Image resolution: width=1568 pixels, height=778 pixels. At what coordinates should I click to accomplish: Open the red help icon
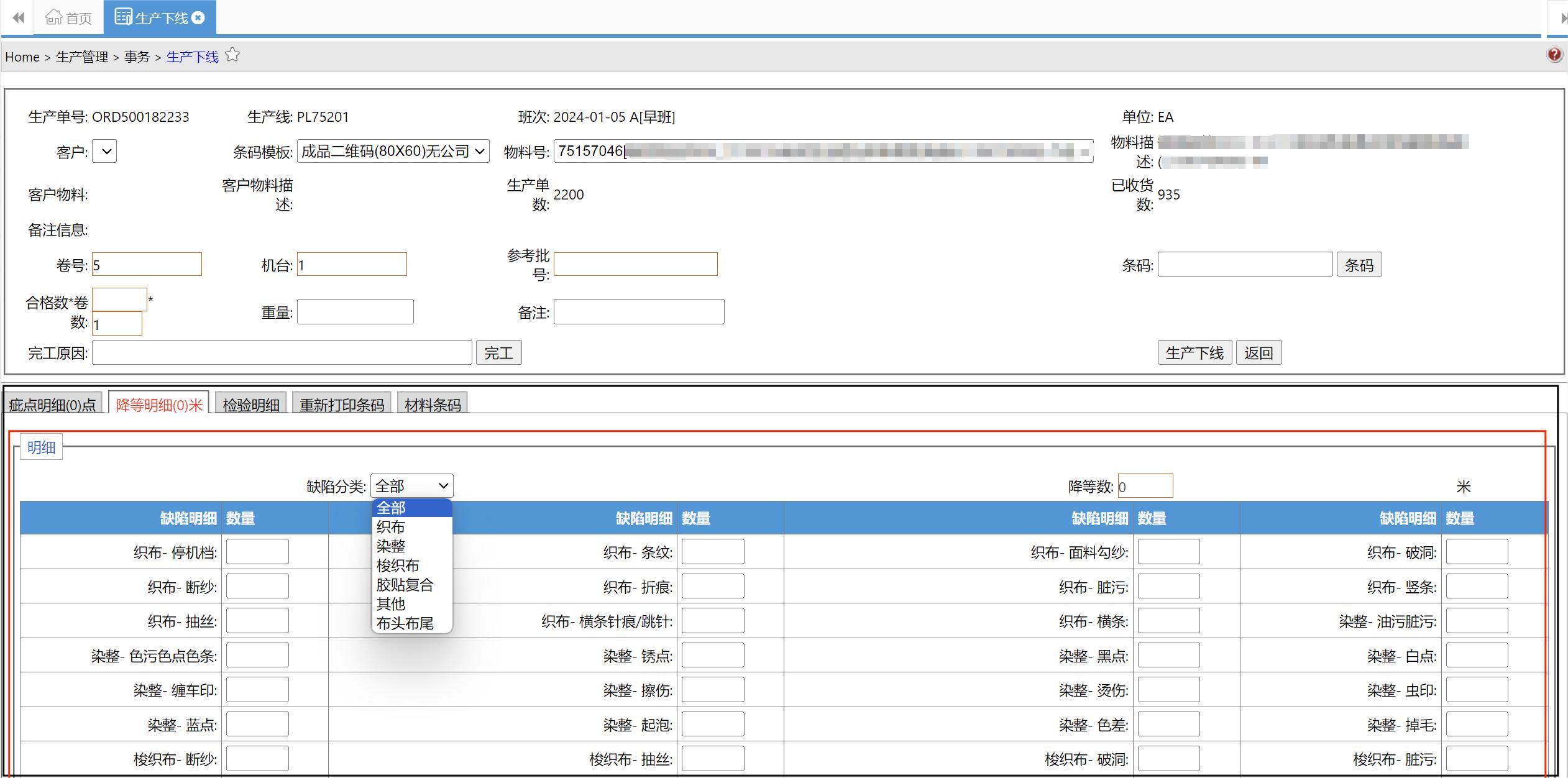1554,55
